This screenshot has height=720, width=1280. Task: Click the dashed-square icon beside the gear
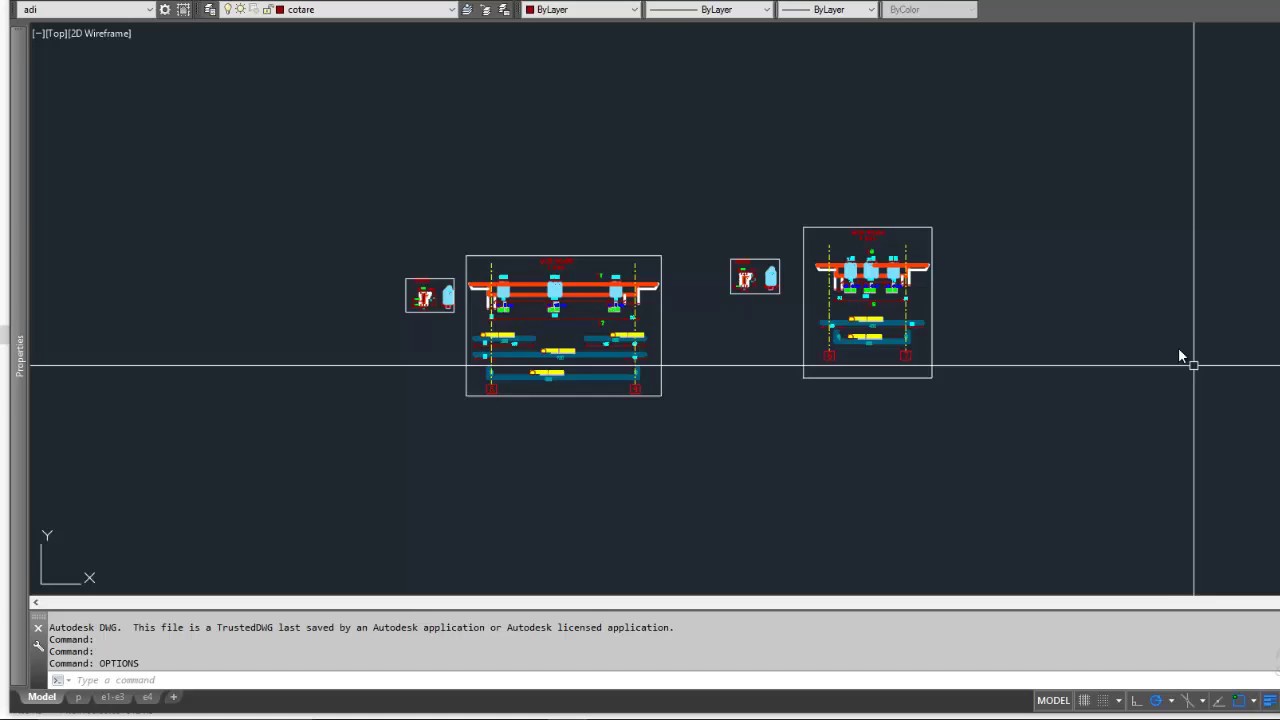click(x=184, y=9)
